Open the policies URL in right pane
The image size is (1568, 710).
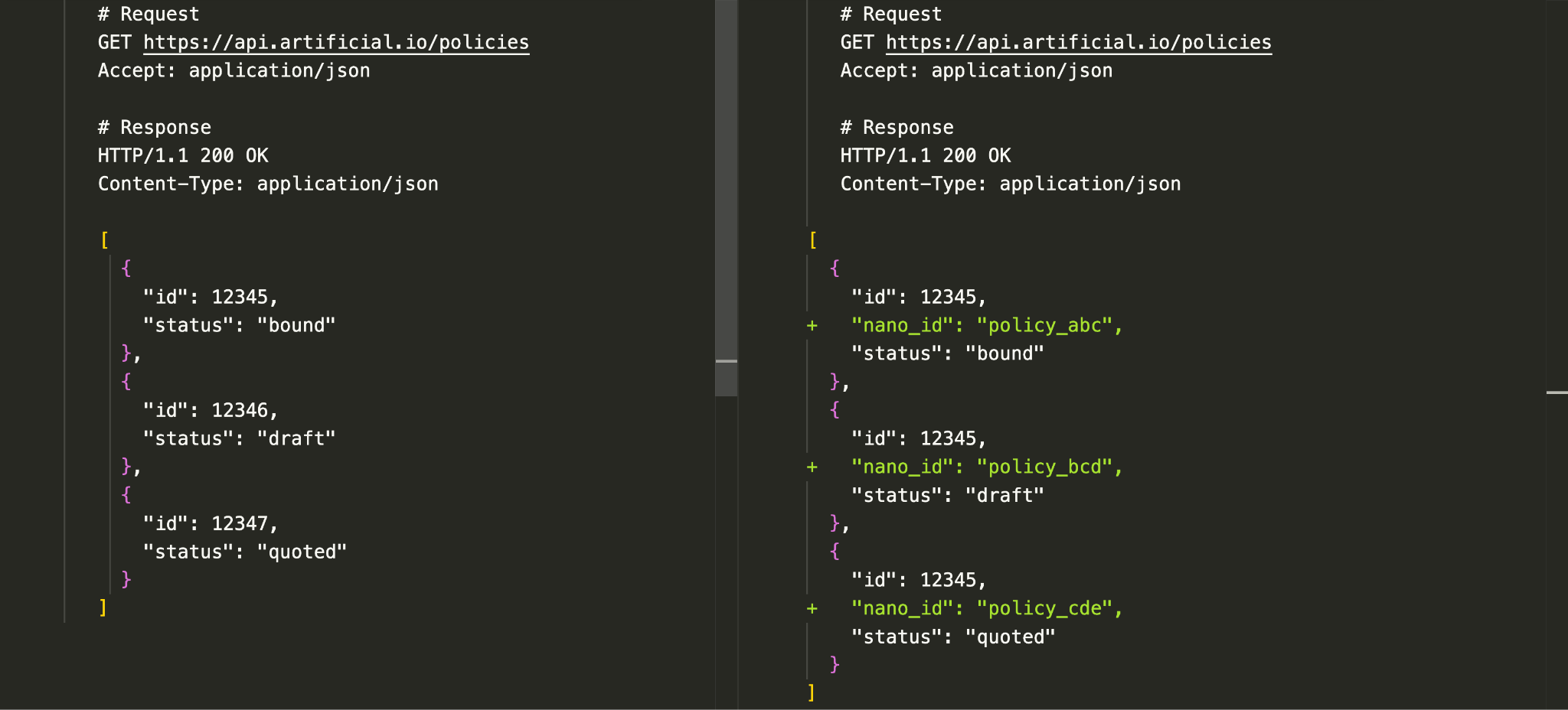(1079, 43)
